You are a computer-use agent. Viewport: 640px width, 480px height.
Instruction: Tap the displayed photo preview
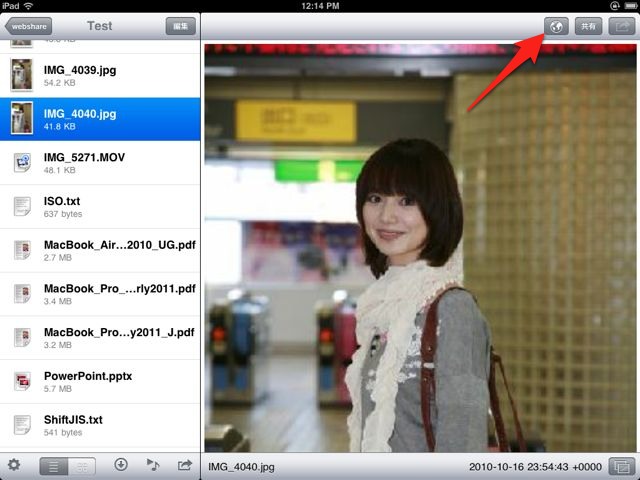[420, 248]
